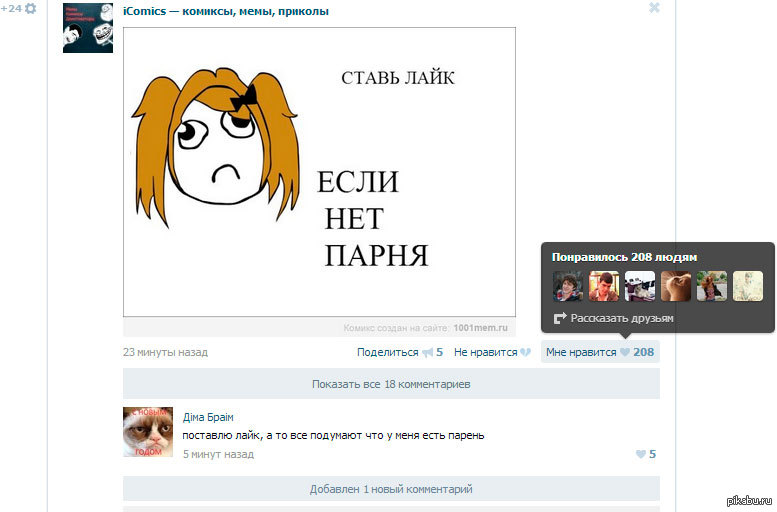Open second liker's avatar in red shirt
Viewport: 777px width, 512px height.
604,286
